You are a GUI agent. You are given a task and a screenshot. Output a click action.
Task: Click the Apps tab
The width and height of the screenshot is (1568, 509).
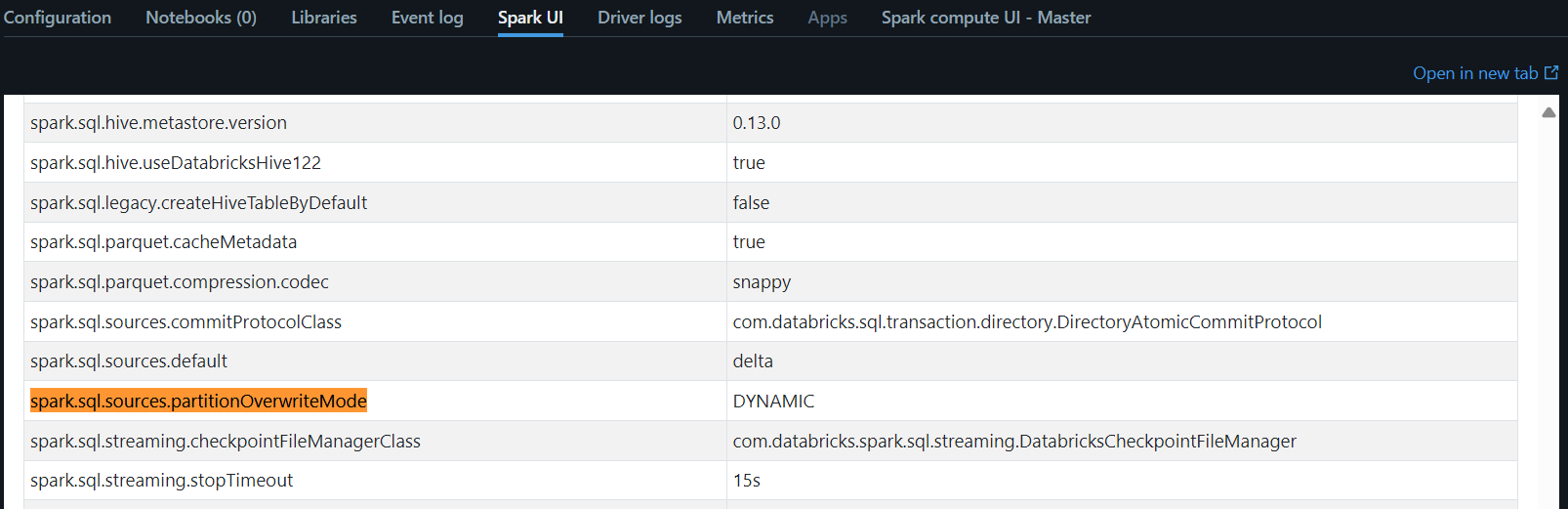[x=827, y=18]
